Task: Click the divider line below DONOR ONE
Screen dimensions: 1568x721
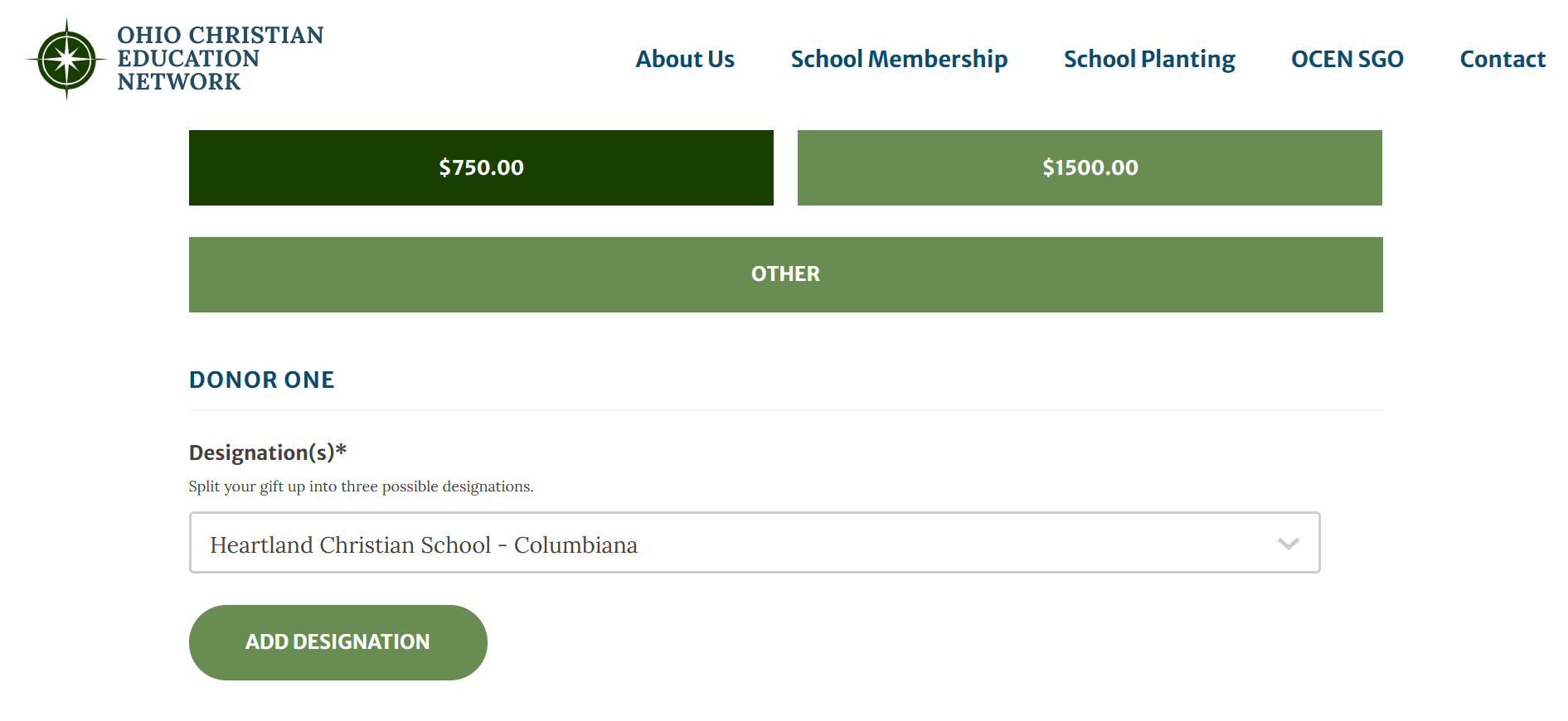Action: 785,410
